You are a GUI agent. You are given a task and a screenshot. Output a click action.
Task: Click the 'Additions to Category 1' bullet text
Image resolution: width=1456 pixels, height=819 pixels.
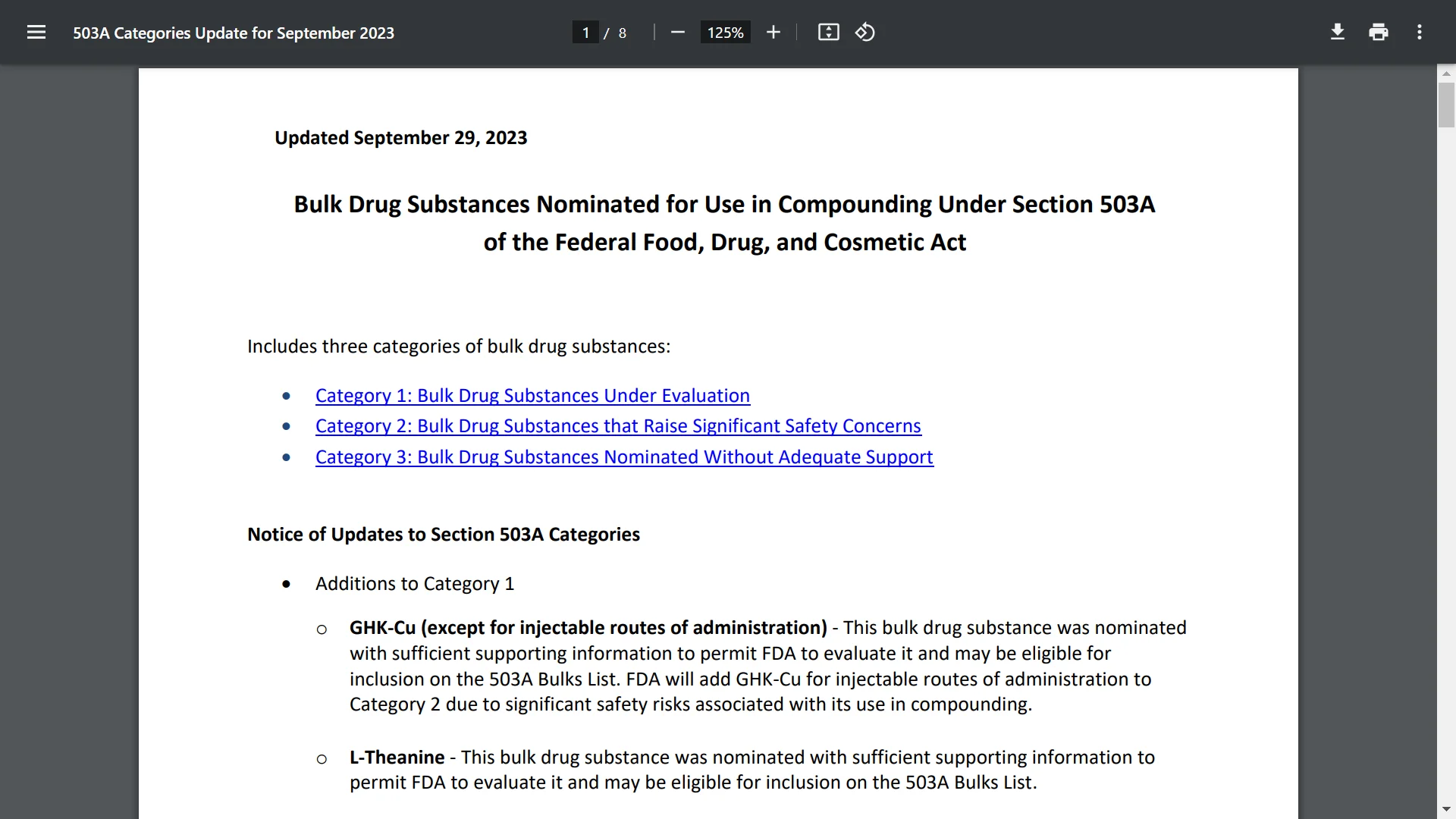tap(415, 584)
